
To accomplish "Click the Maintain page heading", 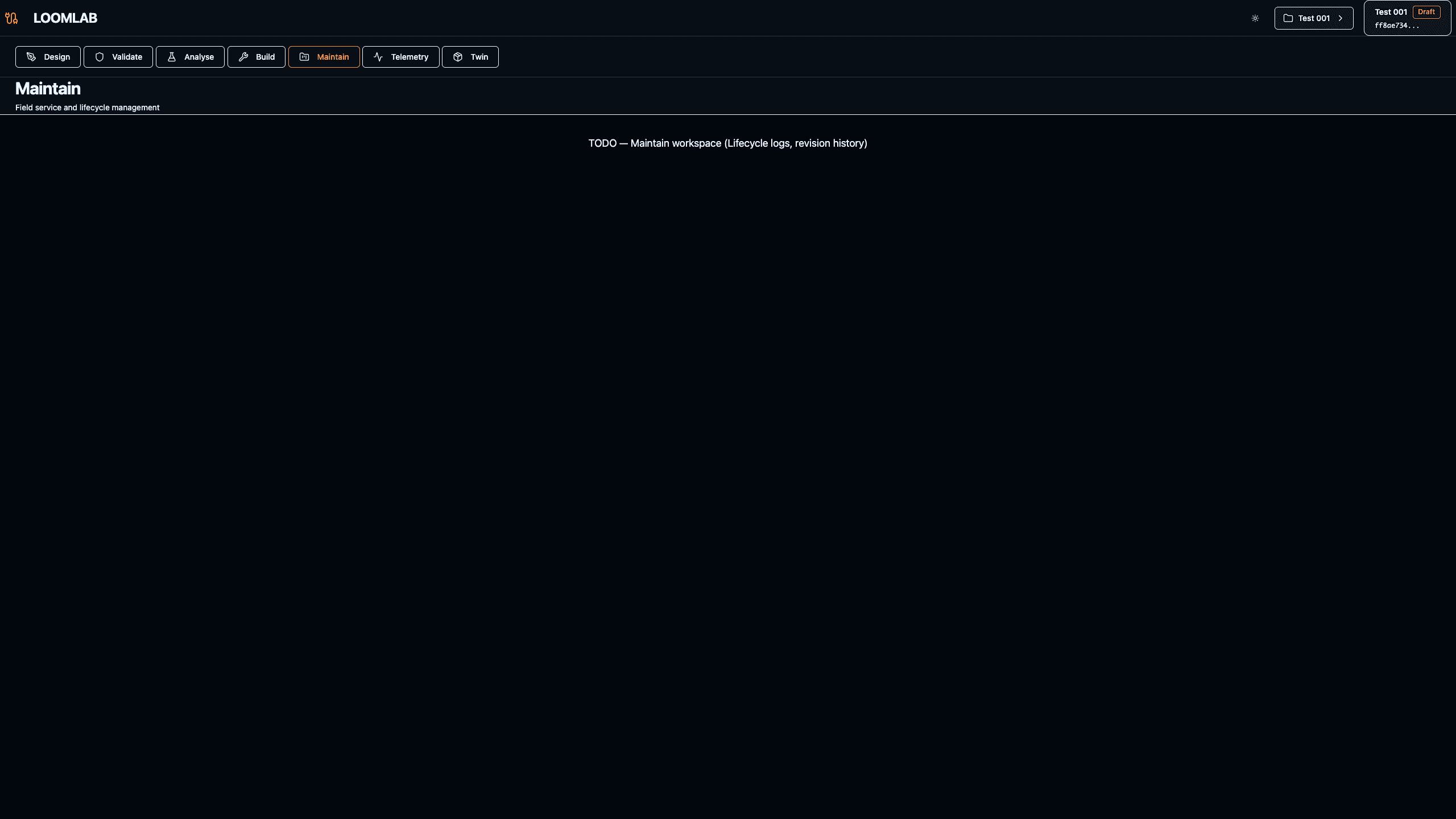I will pos(47,88).
